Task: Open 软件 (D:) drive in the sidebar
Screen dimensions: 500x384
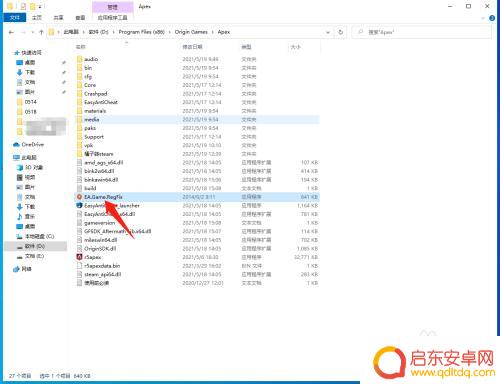Action: [x=35, y=246]
